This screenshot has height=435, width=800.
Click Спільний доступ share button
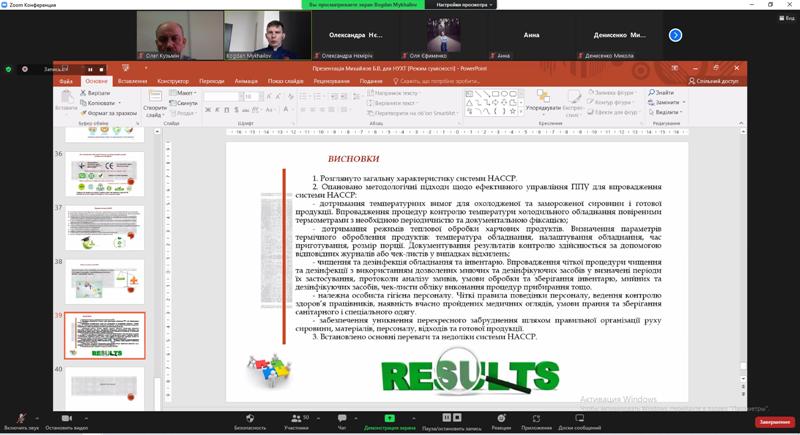(713, 81)
